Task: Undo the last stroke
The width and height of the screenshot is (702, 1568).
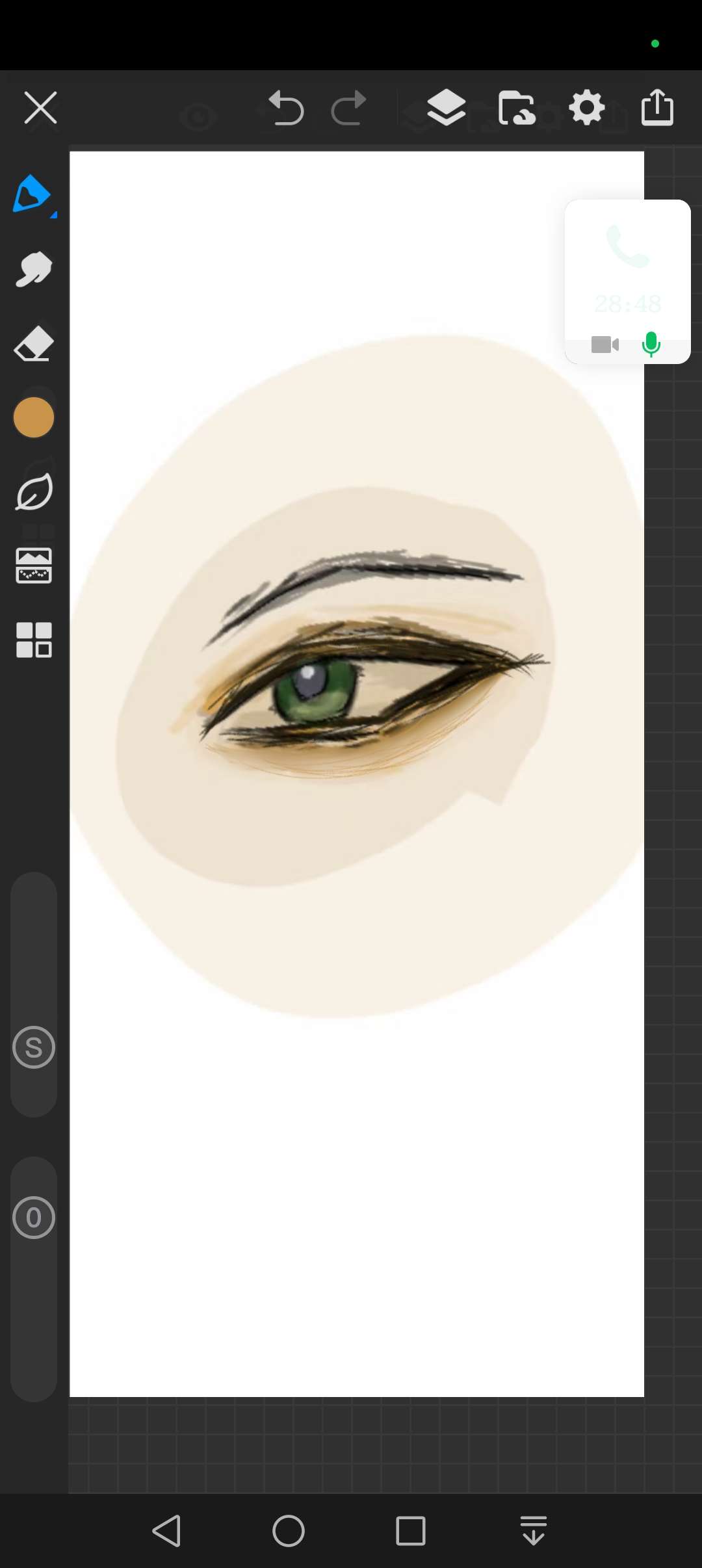Action: pos(286,108)
